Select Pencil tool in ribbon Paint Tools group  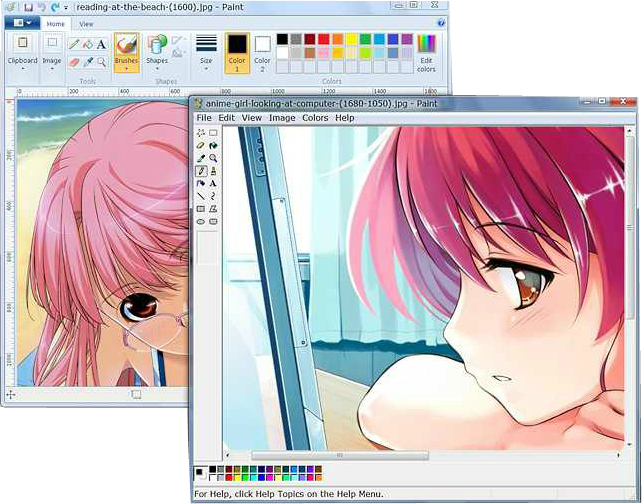(74, 44)
